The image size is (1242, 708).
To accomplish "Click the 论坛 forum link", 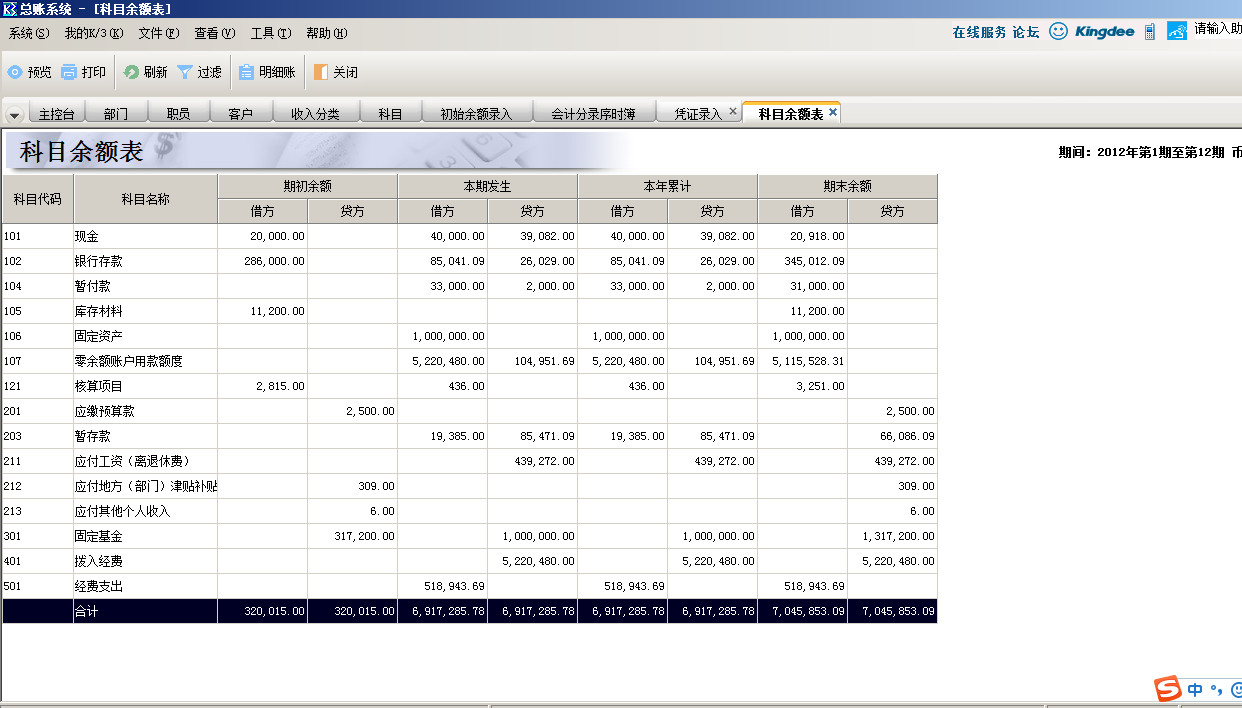I will 1026,32.
